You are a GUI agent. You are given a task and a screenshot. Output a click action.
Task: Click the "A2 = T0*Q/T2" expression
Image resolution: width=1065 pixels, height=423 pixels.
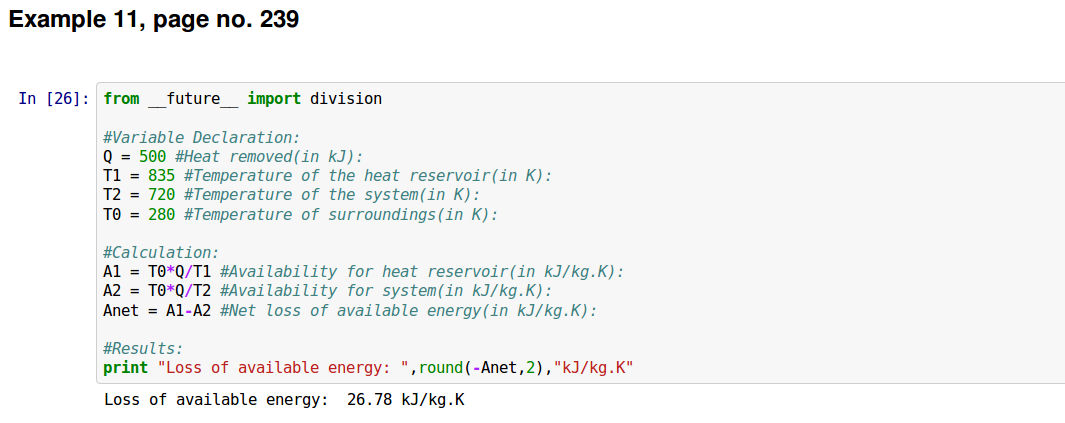[x=157, y=291]
